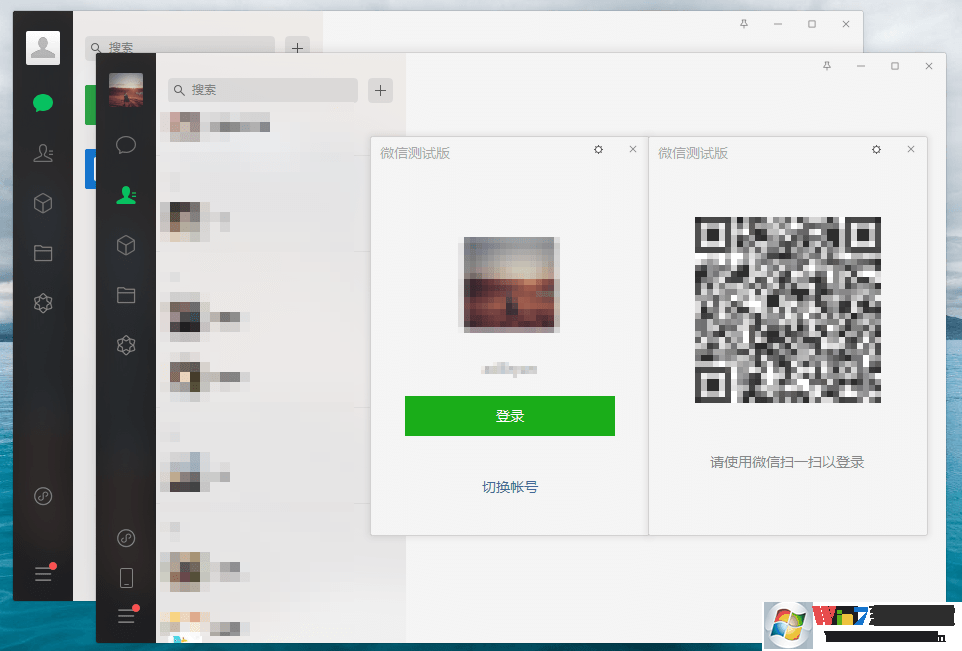The width and height of the screenshot is (962, 651).
Task: Click the green 登录 button
Action: point(510,416)
